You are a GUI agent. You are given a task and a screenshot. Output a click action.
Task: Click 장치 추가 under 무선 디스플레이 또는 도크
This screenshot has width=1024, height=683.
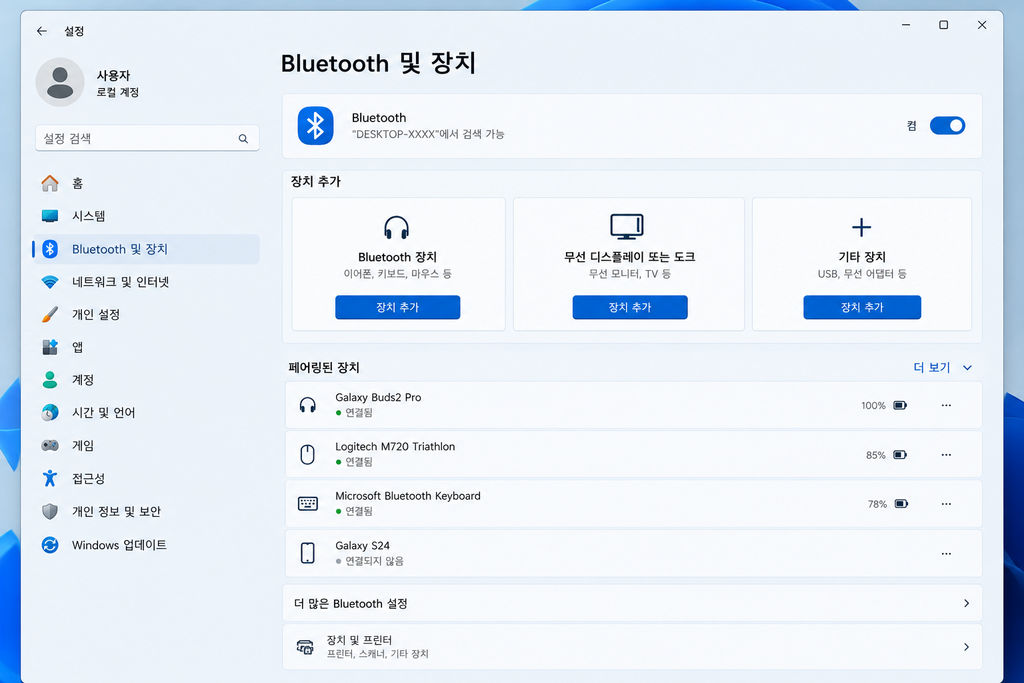(x=630, y=307)
